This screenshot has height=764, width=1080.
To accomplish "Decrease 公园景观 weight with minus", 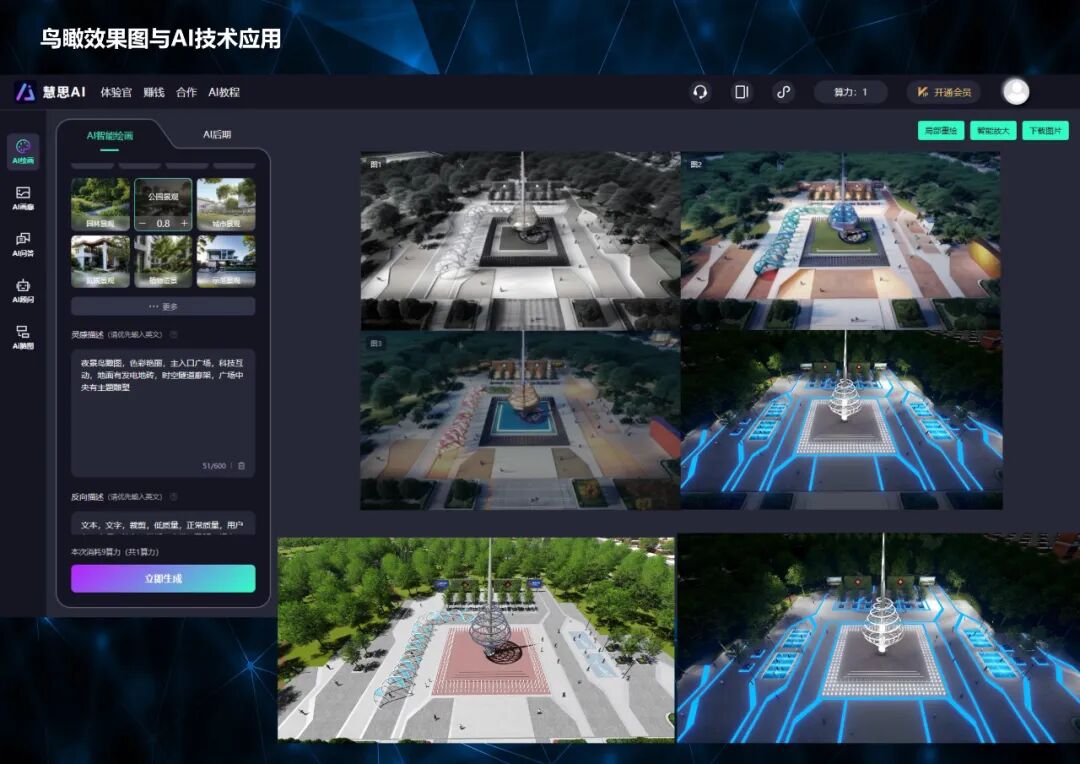I will point(142,223).
